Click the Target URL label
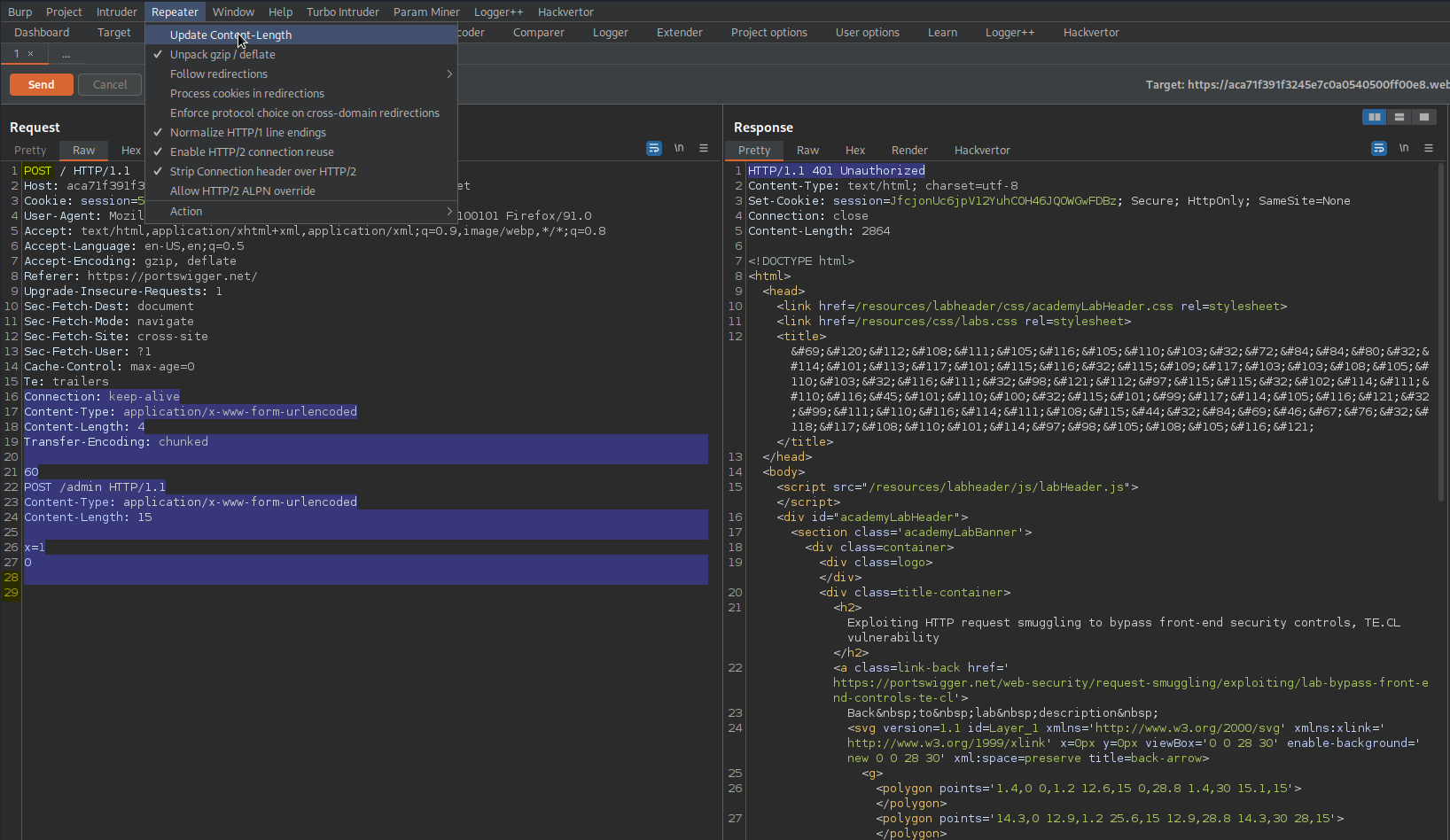 1298,85
